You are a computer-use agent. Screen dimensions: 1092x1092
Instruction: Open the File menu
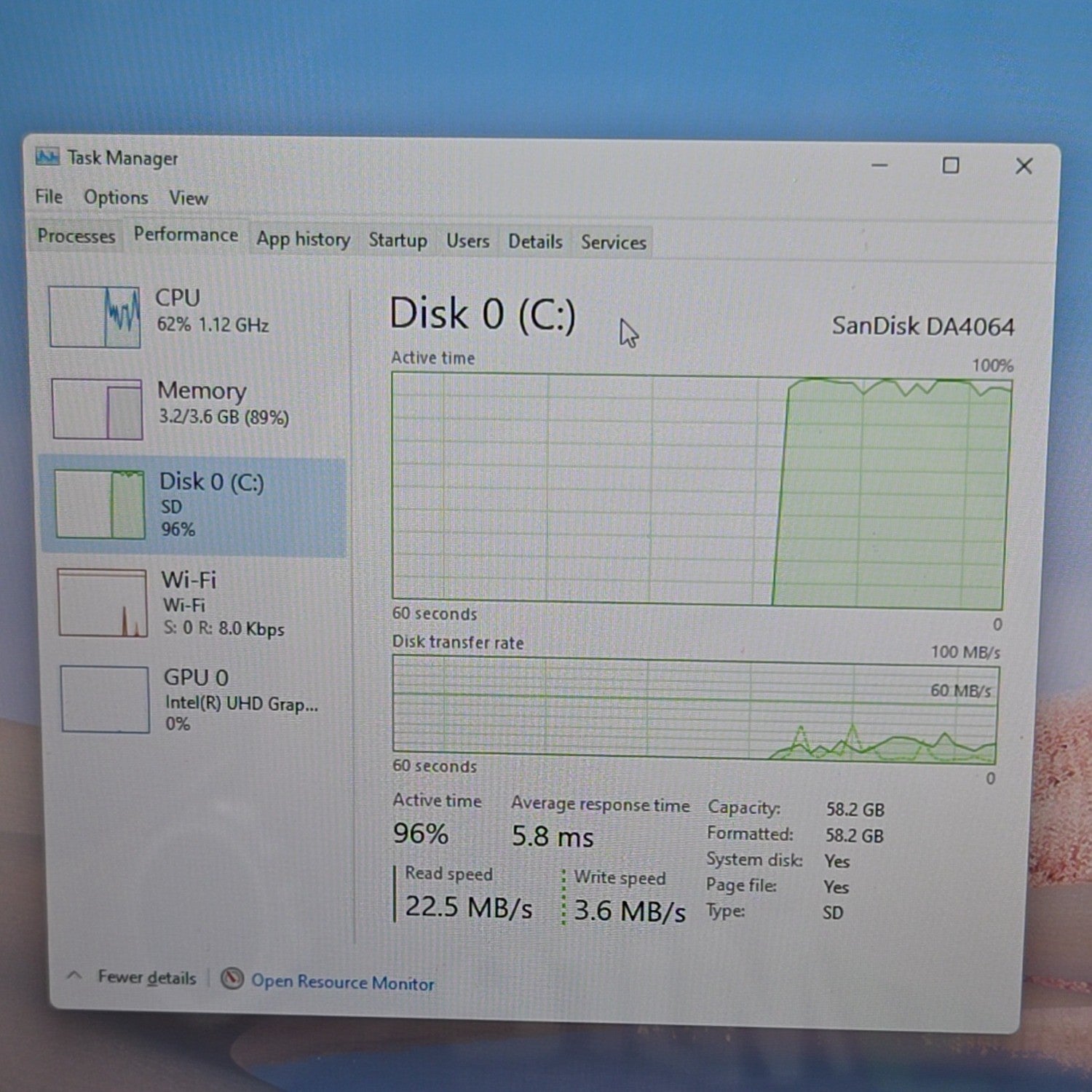(49, 197)
